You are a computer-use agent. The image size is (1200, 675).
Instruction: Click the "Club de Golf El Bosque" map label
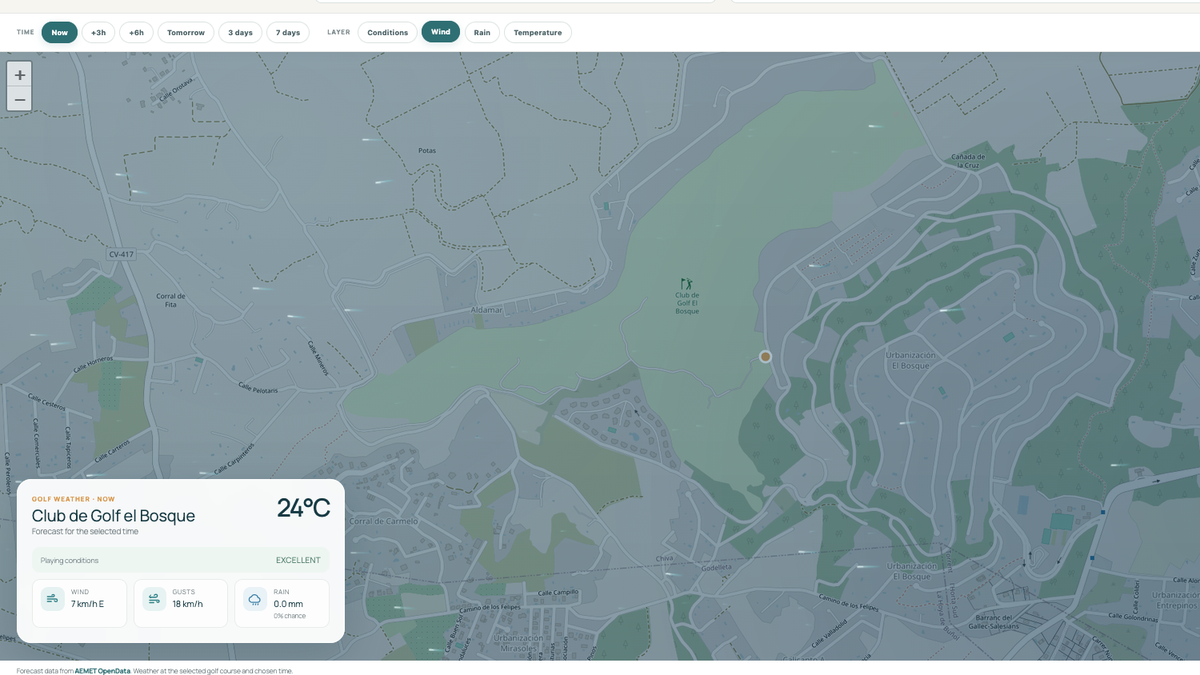point(687,303)
